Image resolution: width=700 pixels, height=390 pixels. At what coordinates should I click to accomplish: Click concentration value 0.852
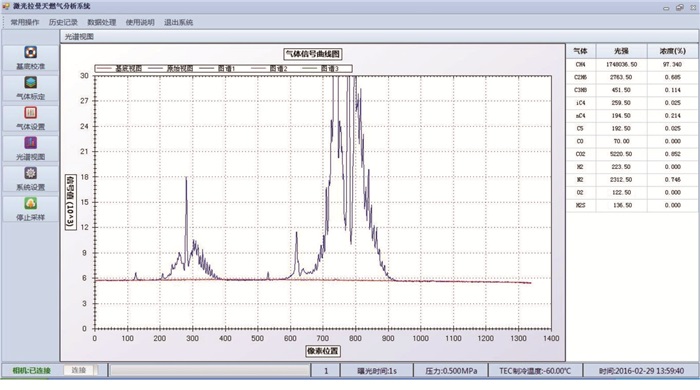coord(672,154)
